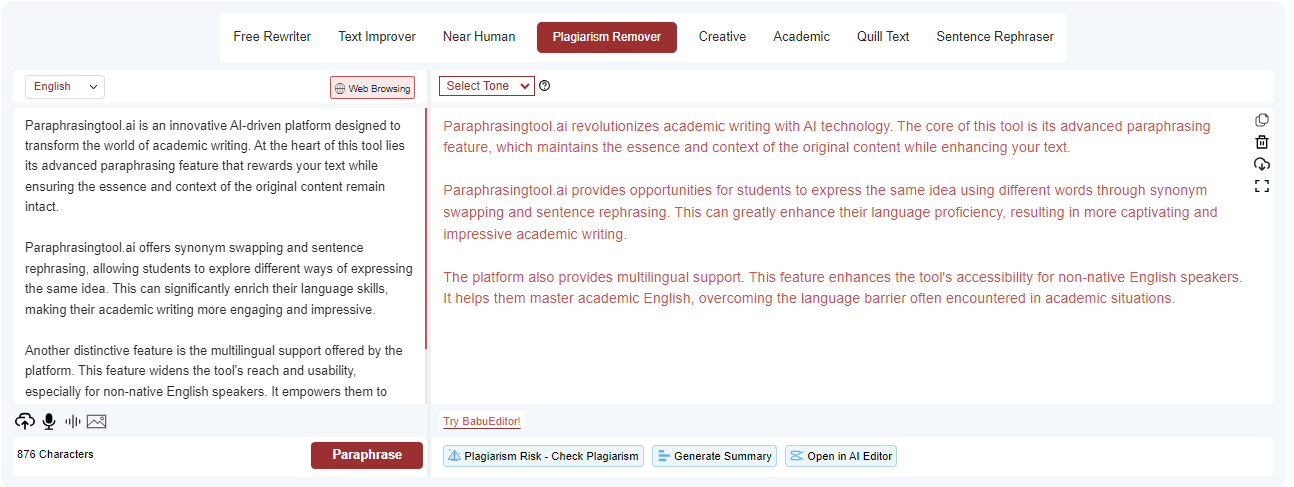Switch to Free Rewriter mode

[x=272, y=37]
